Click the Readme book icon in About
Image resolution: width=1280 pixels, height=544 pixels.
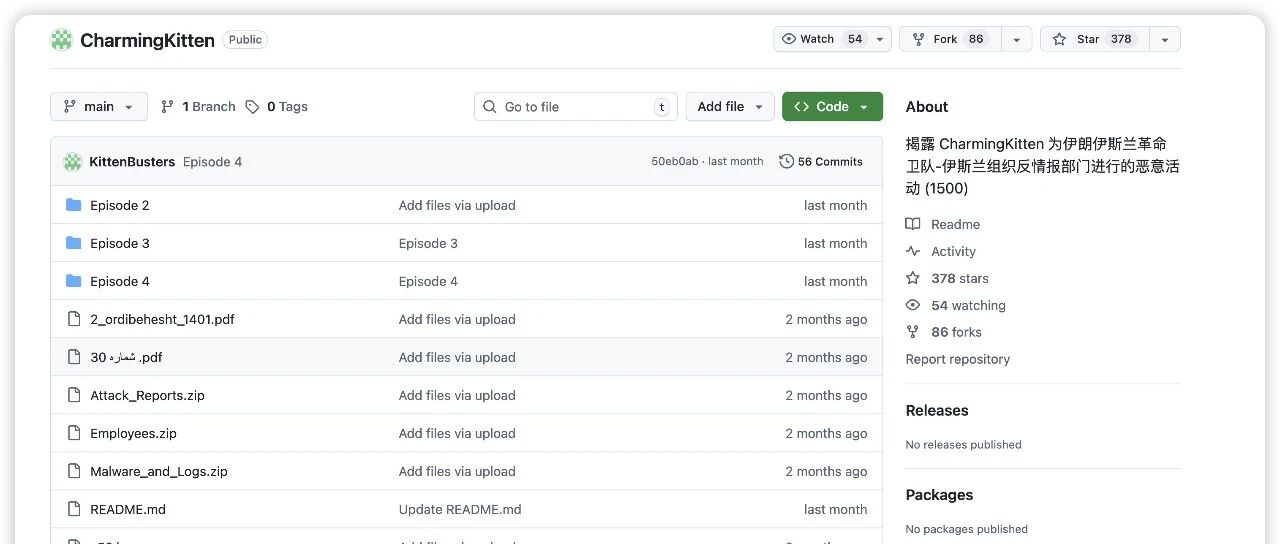click(912, 224)
